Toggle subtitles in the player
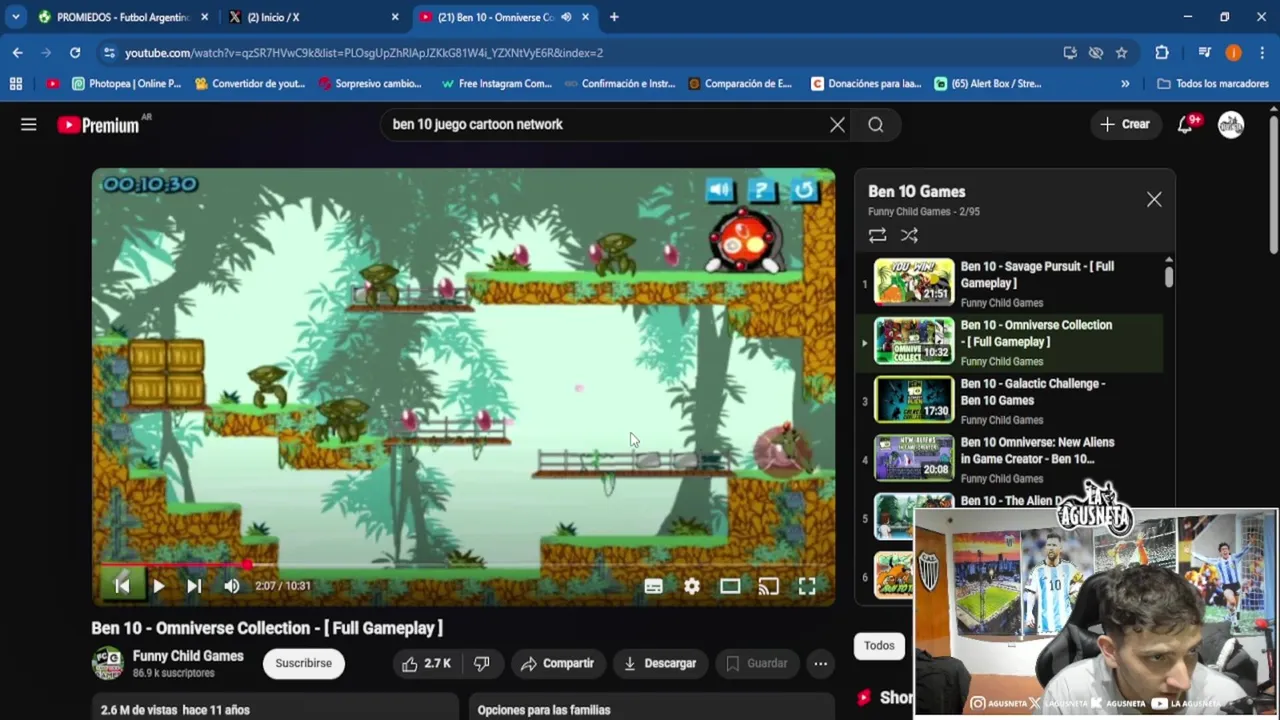 point(653,587)
